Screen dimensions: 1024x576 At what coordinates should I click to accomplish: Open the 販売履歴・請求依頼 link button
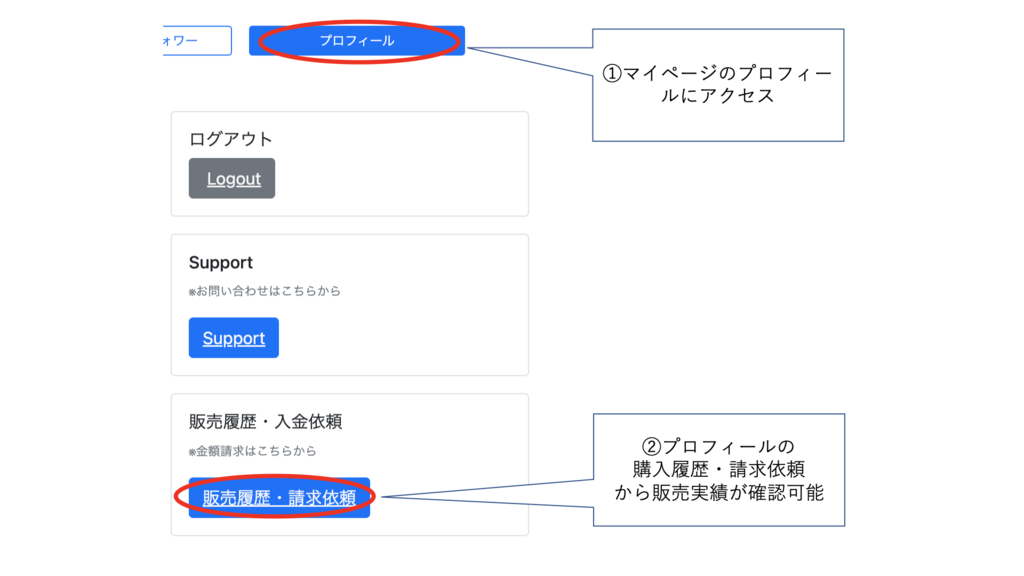(x=279, y=498)
